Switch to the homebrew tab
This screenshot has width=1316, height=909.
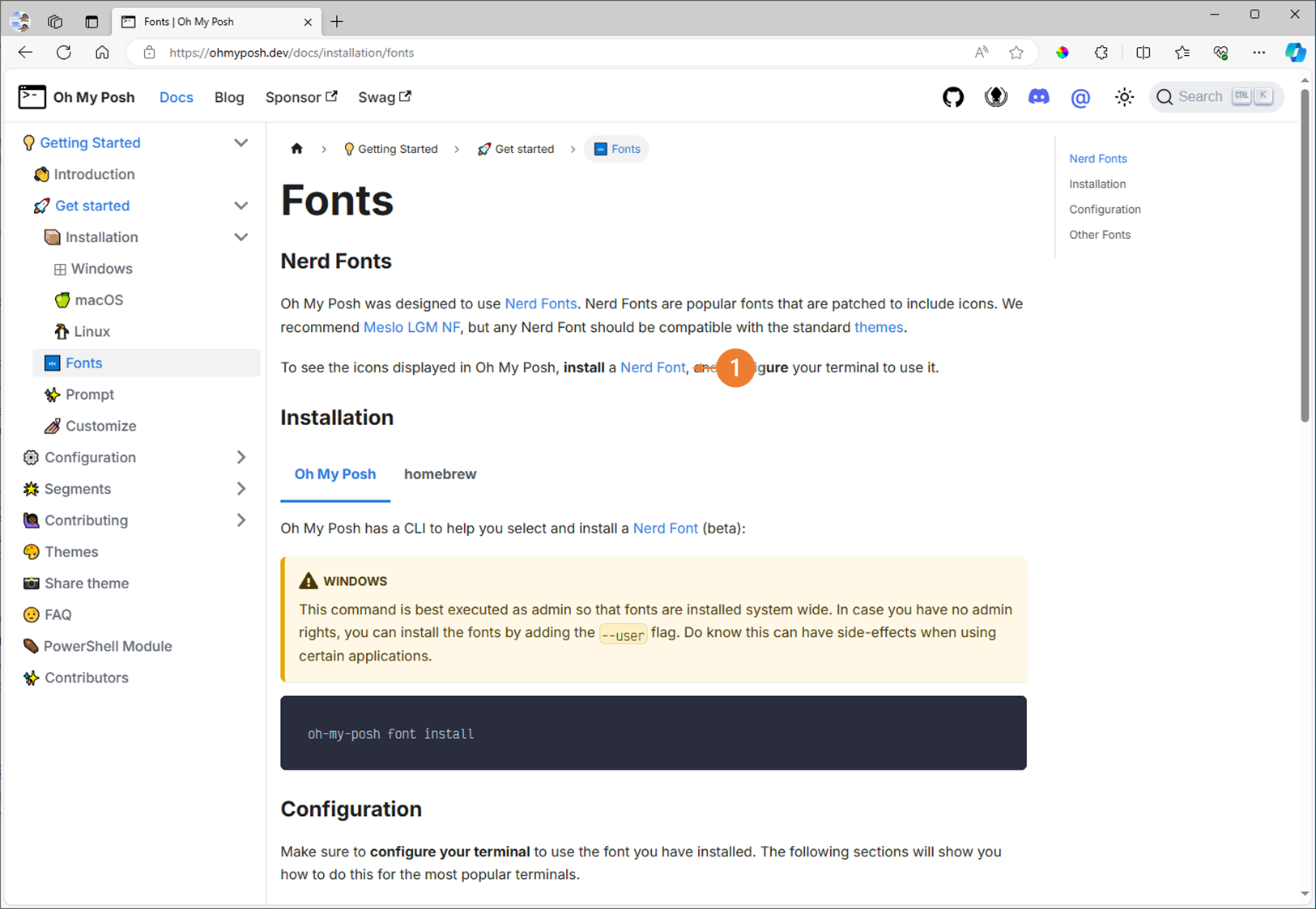click(x=440, y=474)
